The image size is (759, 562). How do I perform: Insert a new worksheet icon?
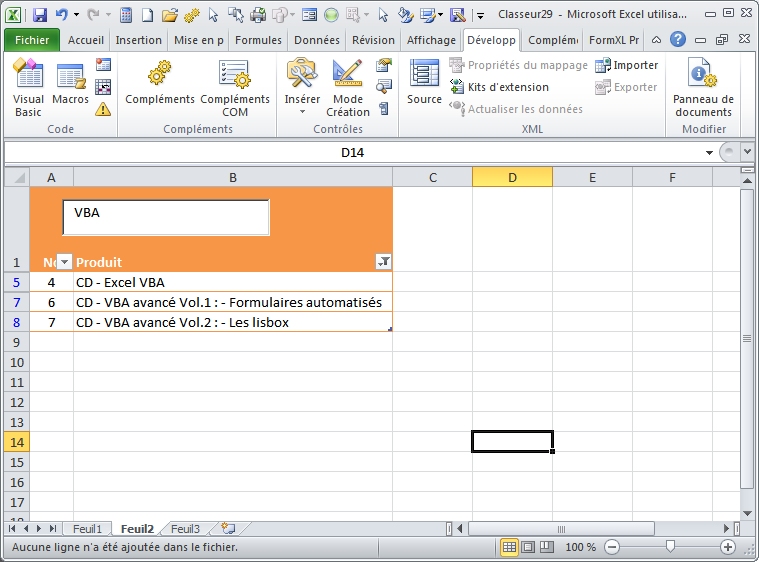point(228,529)
